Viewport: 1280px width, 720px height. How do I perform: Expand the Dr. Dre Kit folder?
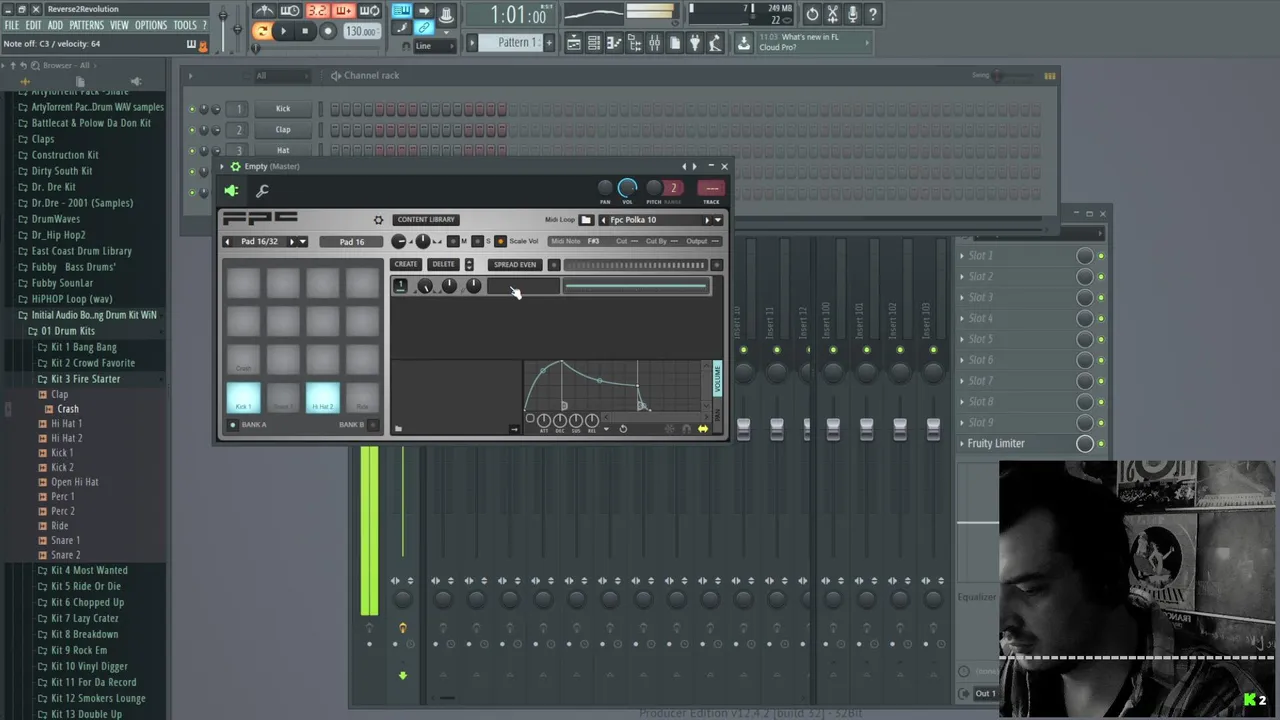click(53, 187)
